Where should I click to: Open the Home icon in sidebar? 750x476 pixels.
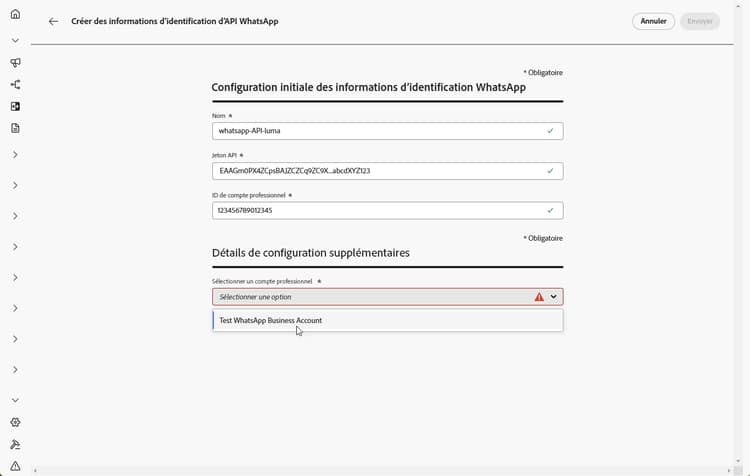[15, 14]
